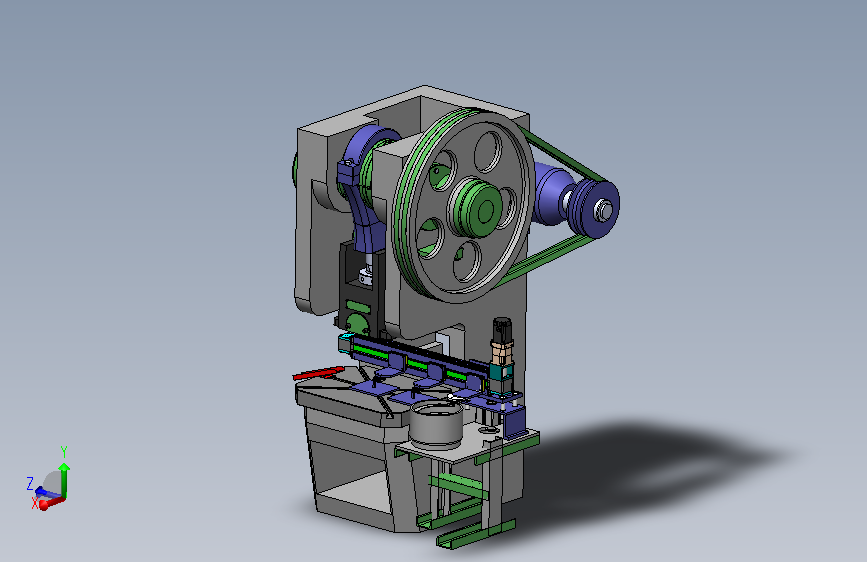Screen dimensions: 867x562
Task: Select the red lever beside the press table
Action: [x=318, y=373]
